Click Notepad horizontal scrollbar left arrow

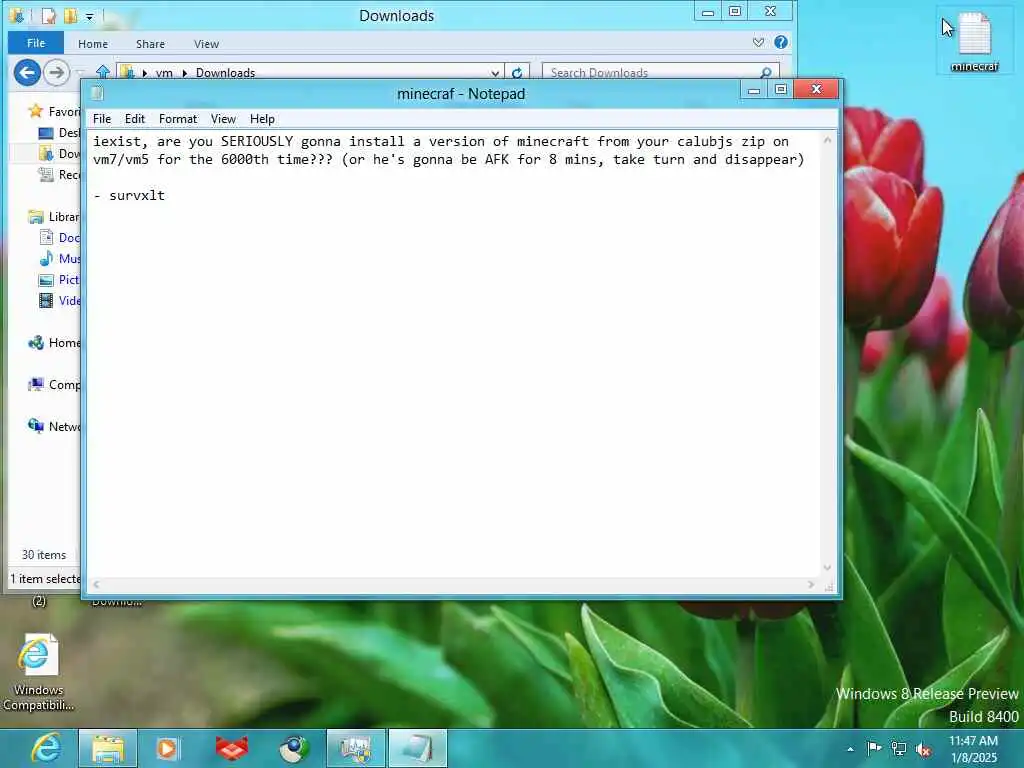click(96, 584)
